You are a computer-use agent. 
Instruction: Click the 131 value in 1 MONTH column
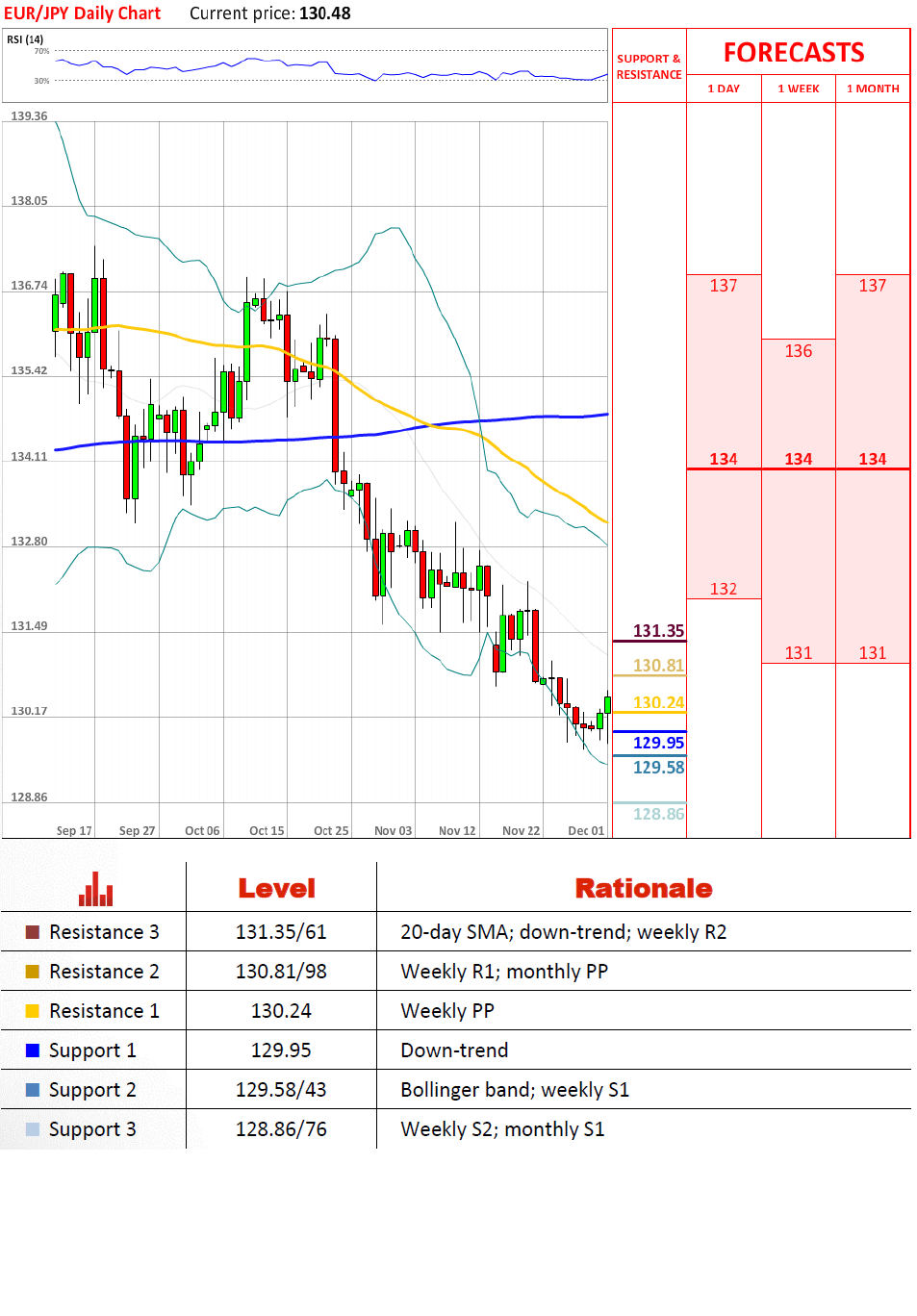(873, 653)
